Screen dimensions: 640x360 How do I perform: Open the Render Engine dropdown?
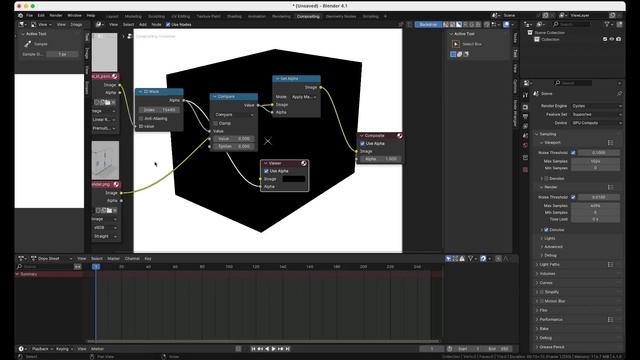596,106
